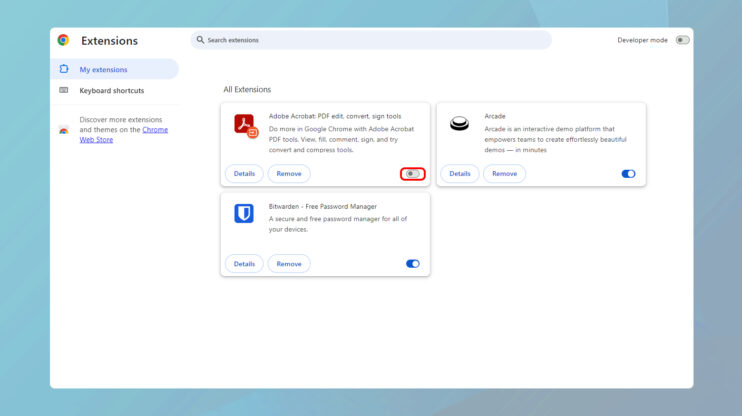Remove the Adobe Acrobat extension
The width and height of the screenshot is (742, 416).
[x=289, y=174]
